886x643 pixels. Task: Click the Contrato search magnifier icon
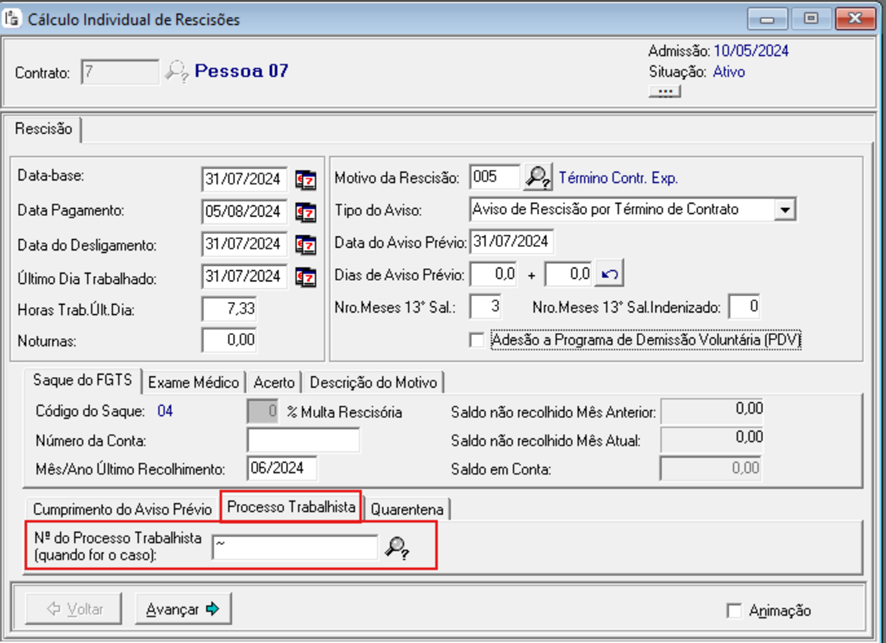click(x=177, y=71)
